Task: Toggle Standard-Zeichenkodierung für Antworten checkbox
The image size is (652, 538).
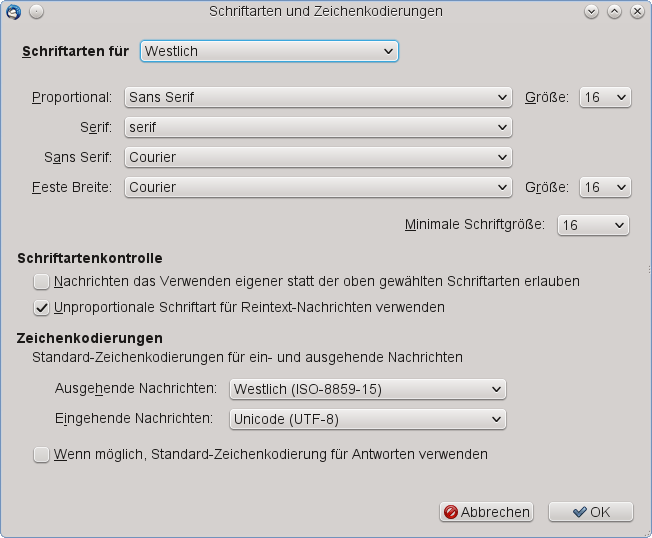Action: pyautogui.click(x=41, y=454)
